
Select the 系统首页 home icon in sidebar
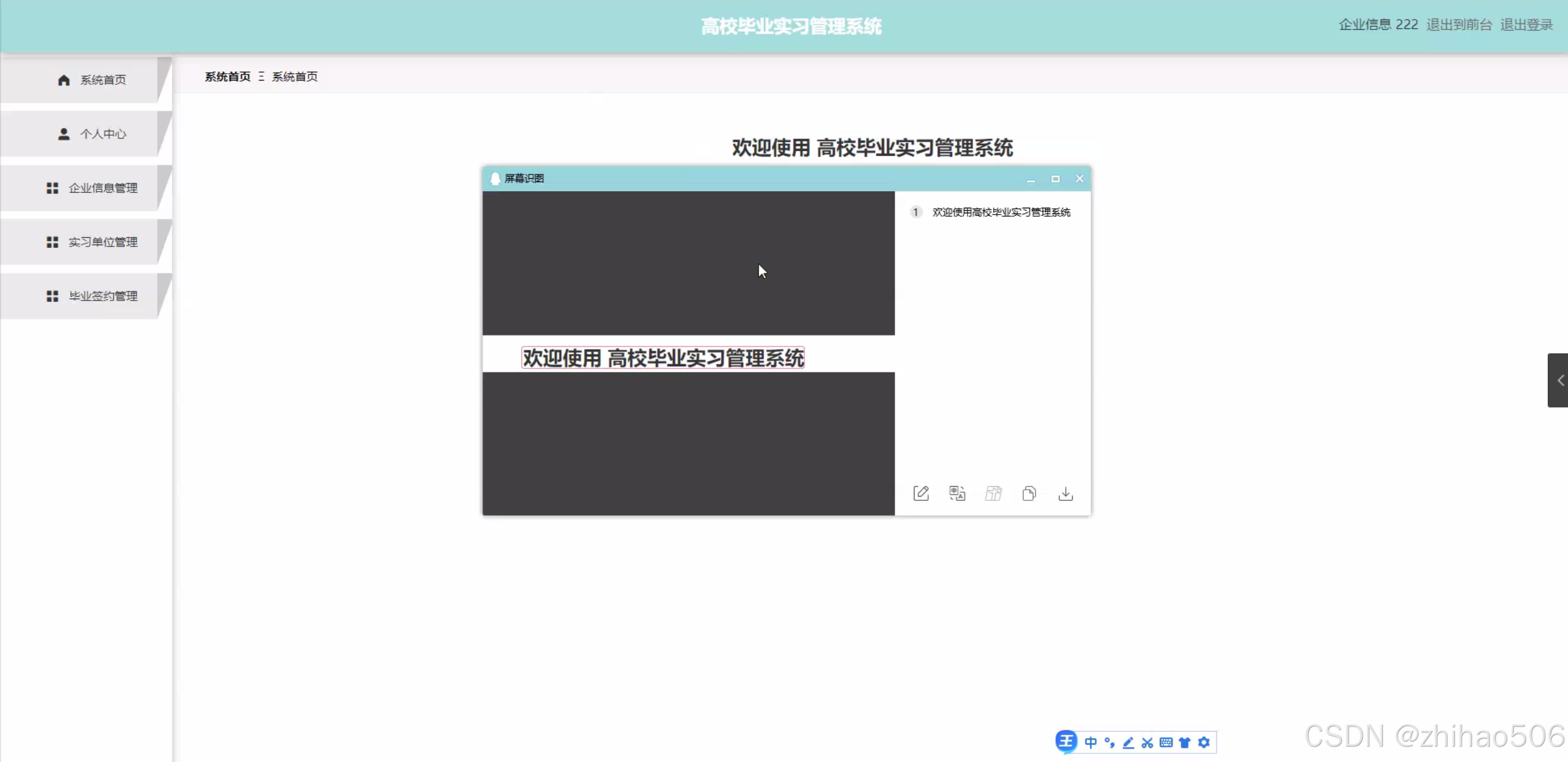click(x=64, y=79)
